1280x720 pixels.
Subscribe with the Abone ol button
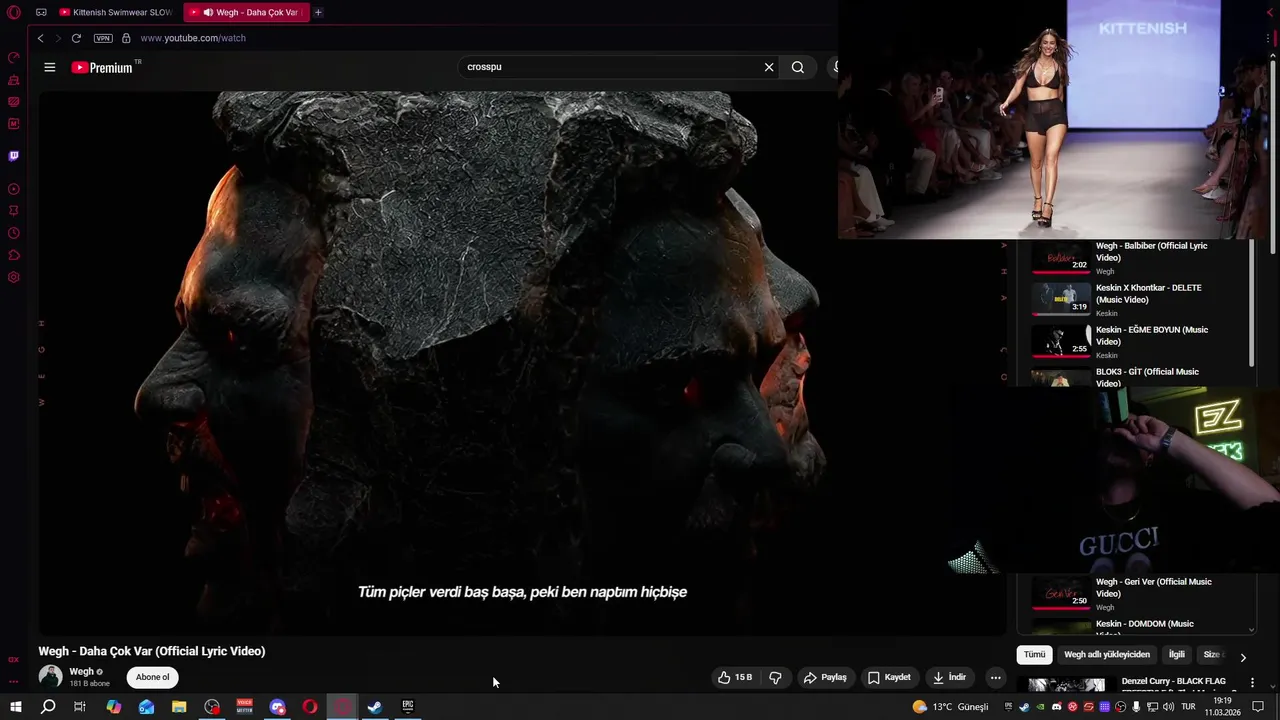coord(153,677)
